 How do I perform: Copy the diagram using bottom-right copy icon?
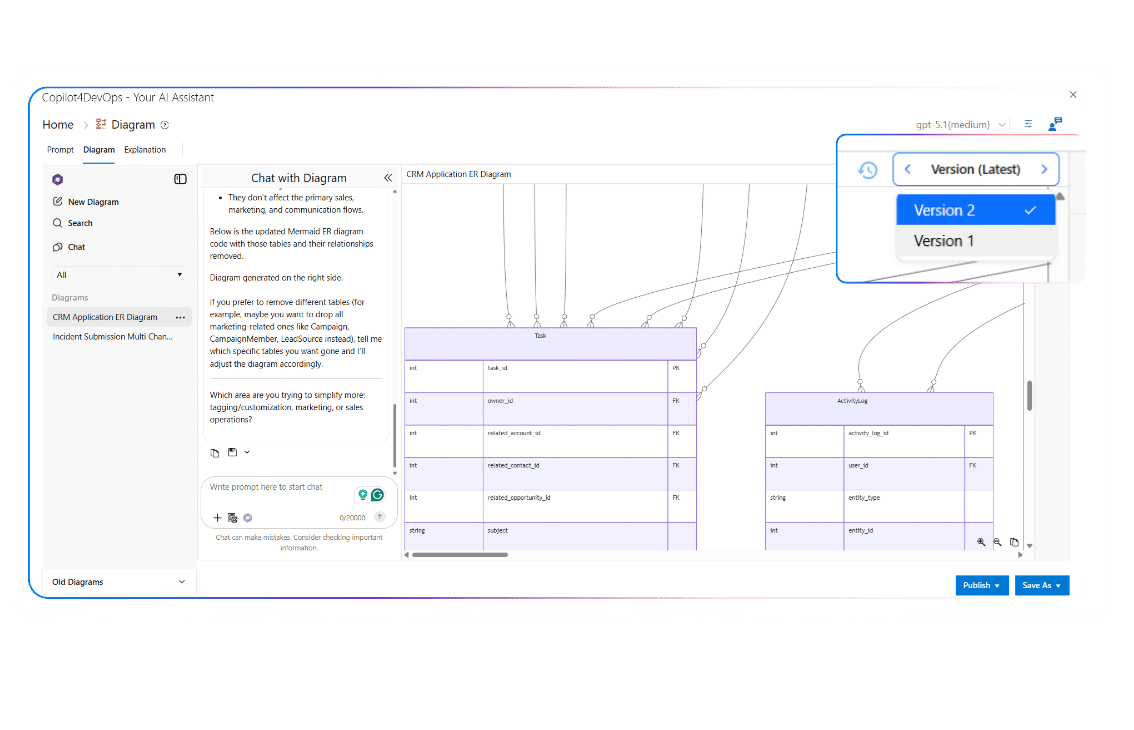(x=1014, y=542)
